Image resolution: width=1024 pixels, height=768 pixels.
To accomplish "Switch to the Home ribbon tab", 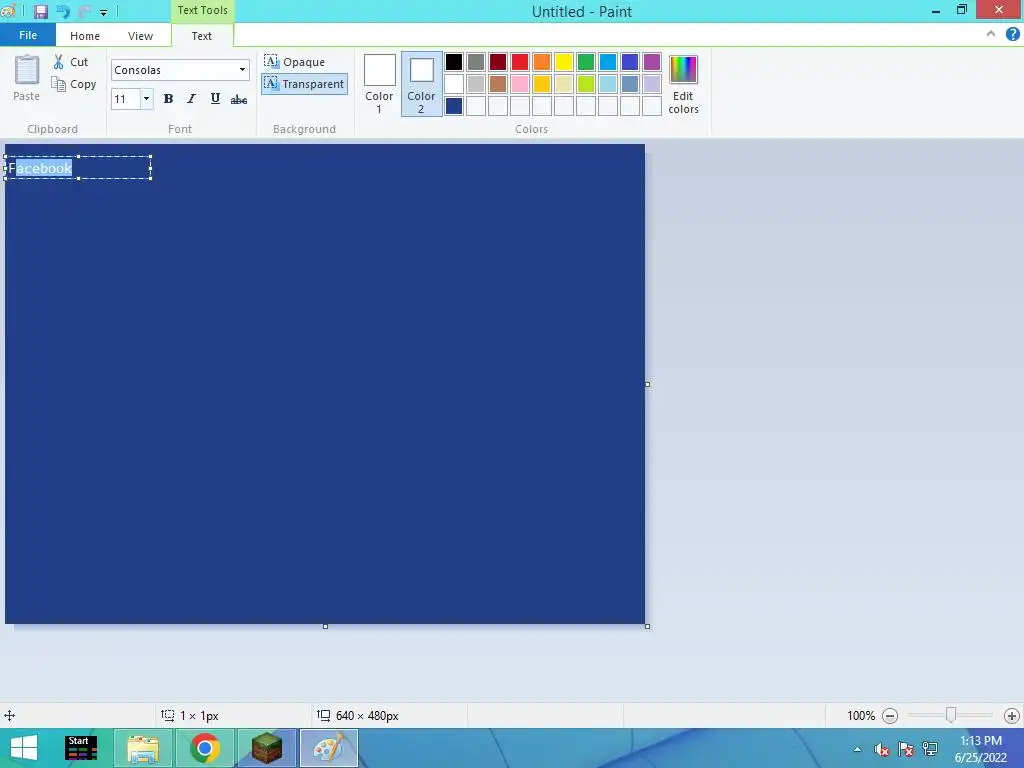I will (85, 36).
